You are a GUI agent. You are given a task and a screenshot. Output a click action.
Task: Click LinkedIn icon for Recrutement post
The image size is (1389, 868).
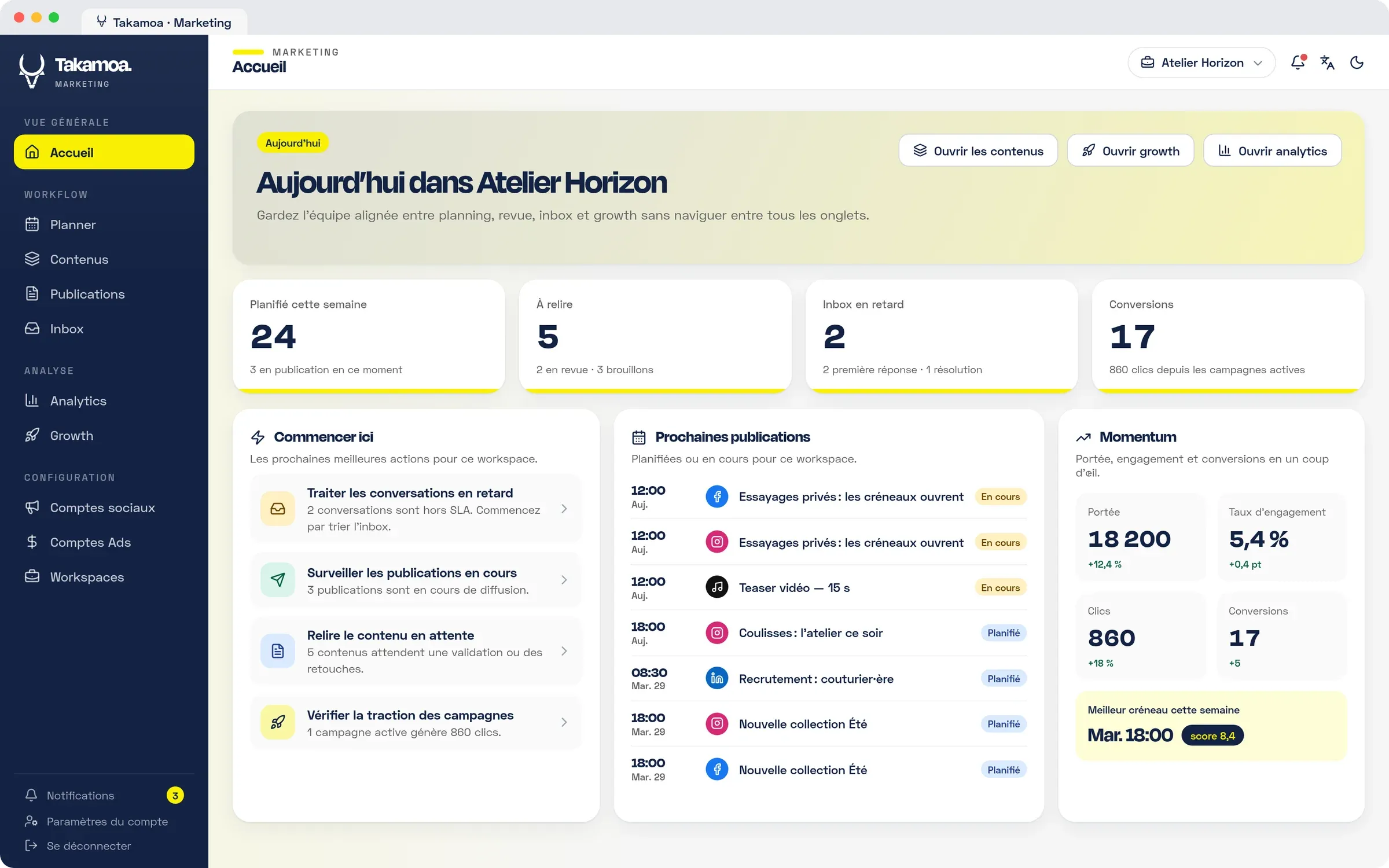pos(716,678)
